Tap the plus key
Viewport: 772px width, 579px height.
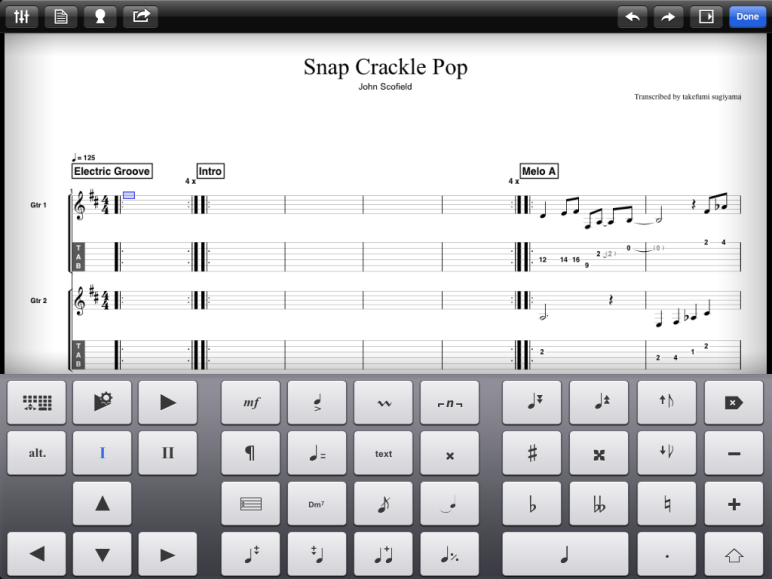(x=734, y=504)
